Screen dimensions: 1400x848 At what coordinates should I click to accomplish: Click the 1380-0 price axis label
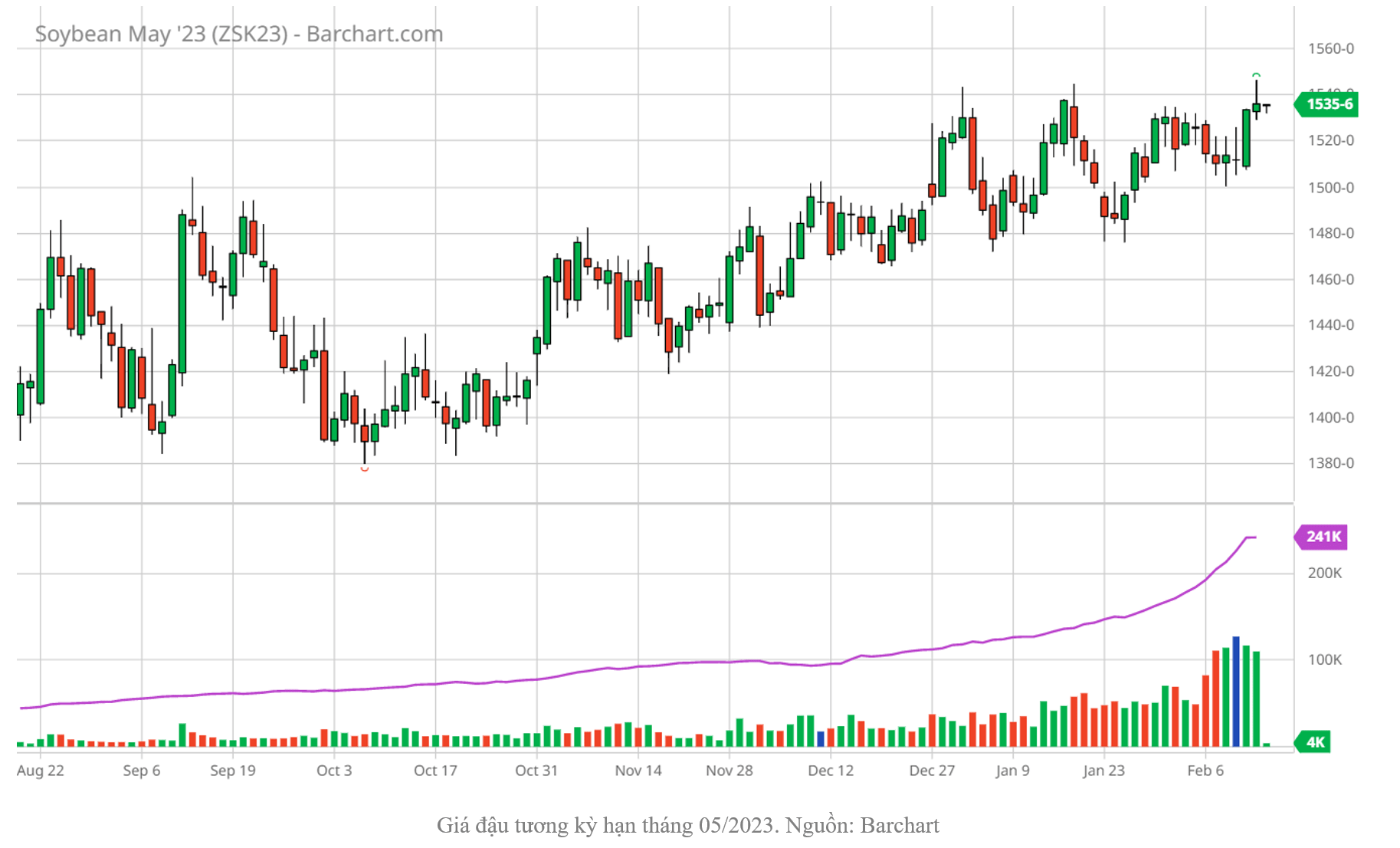1331,463
